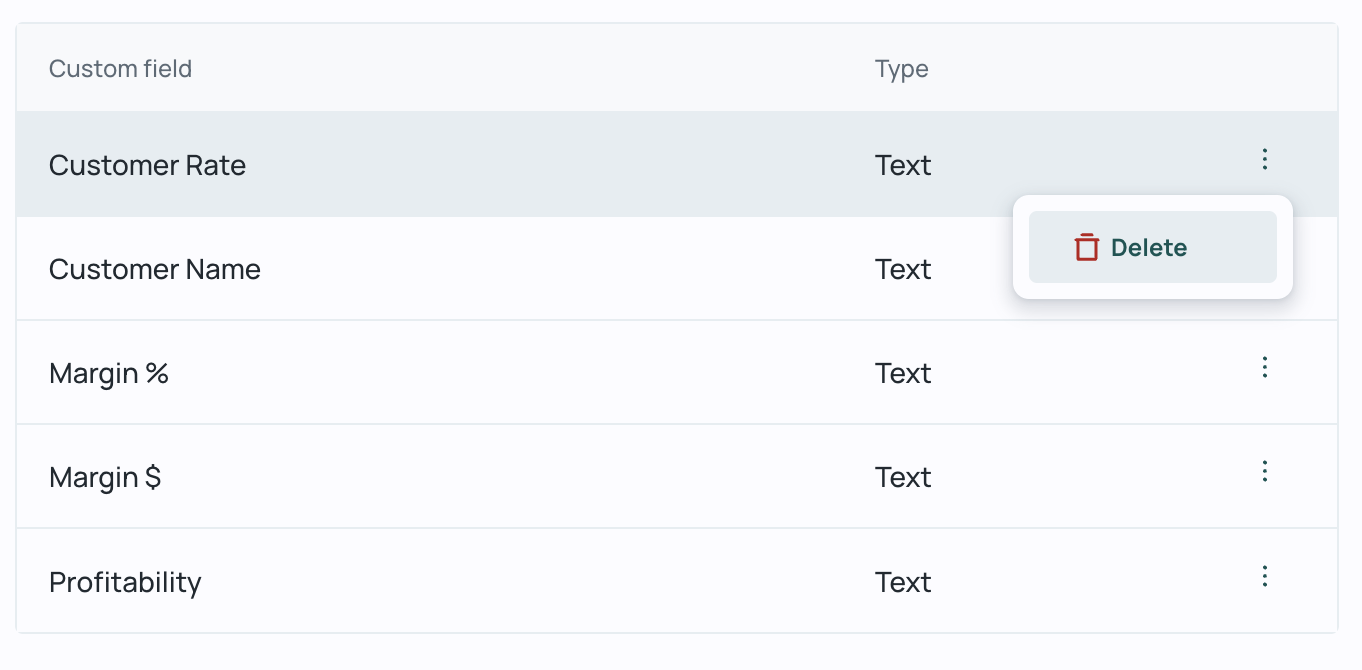Click the Text type of Customer Rate

click(903, 165)
